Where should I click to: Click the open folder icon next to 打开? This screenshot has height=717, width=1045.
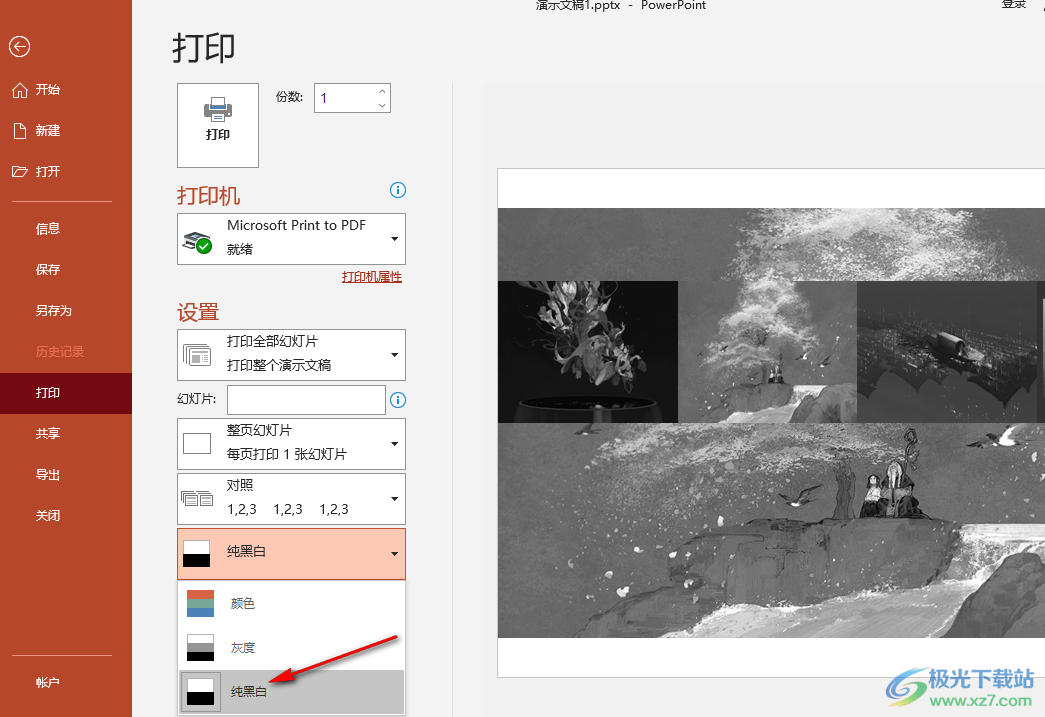pyautogui.click(x=20, y=171)
